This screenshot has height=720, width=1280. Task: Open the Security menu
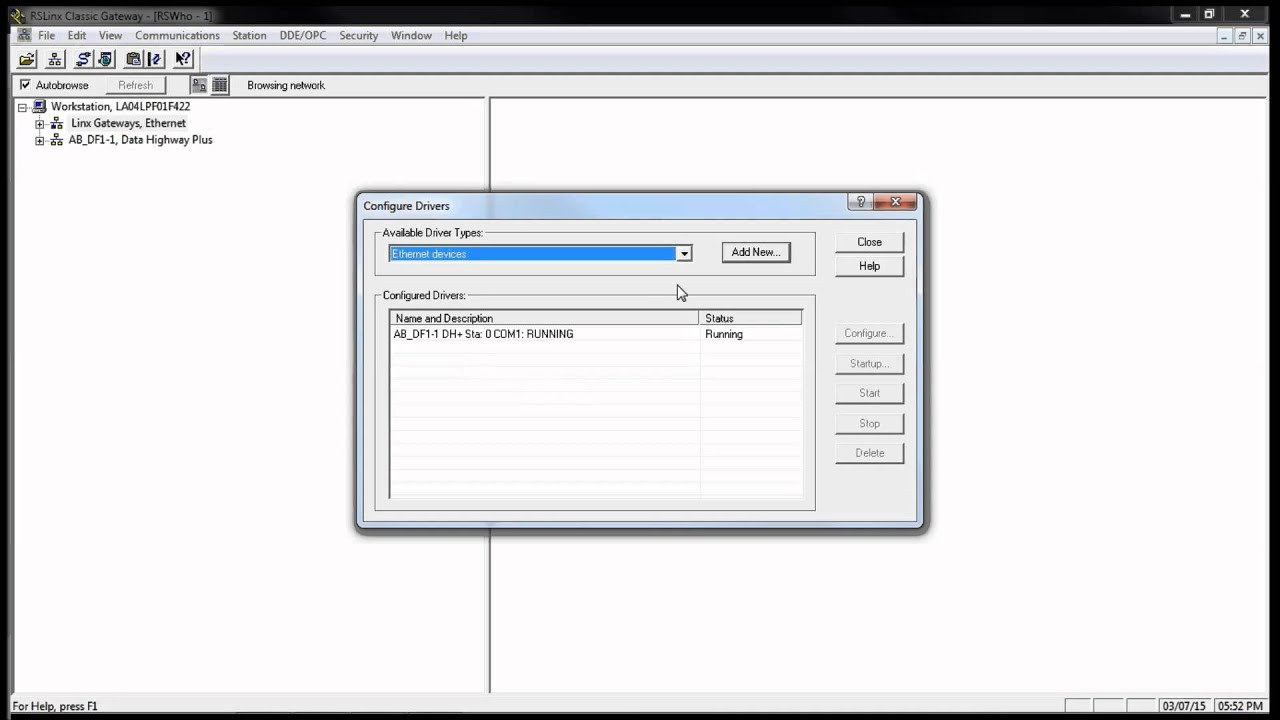click(358, 35)
